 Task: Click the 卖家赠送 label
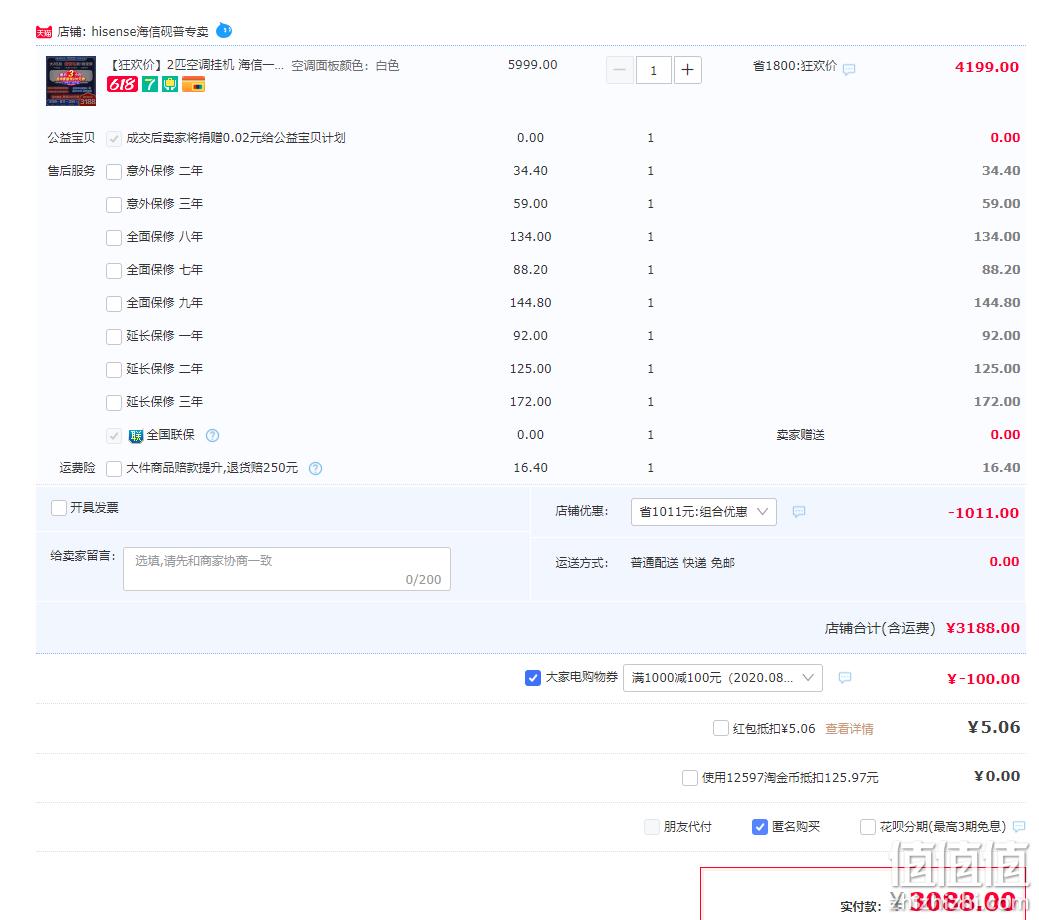coord(800,435)
